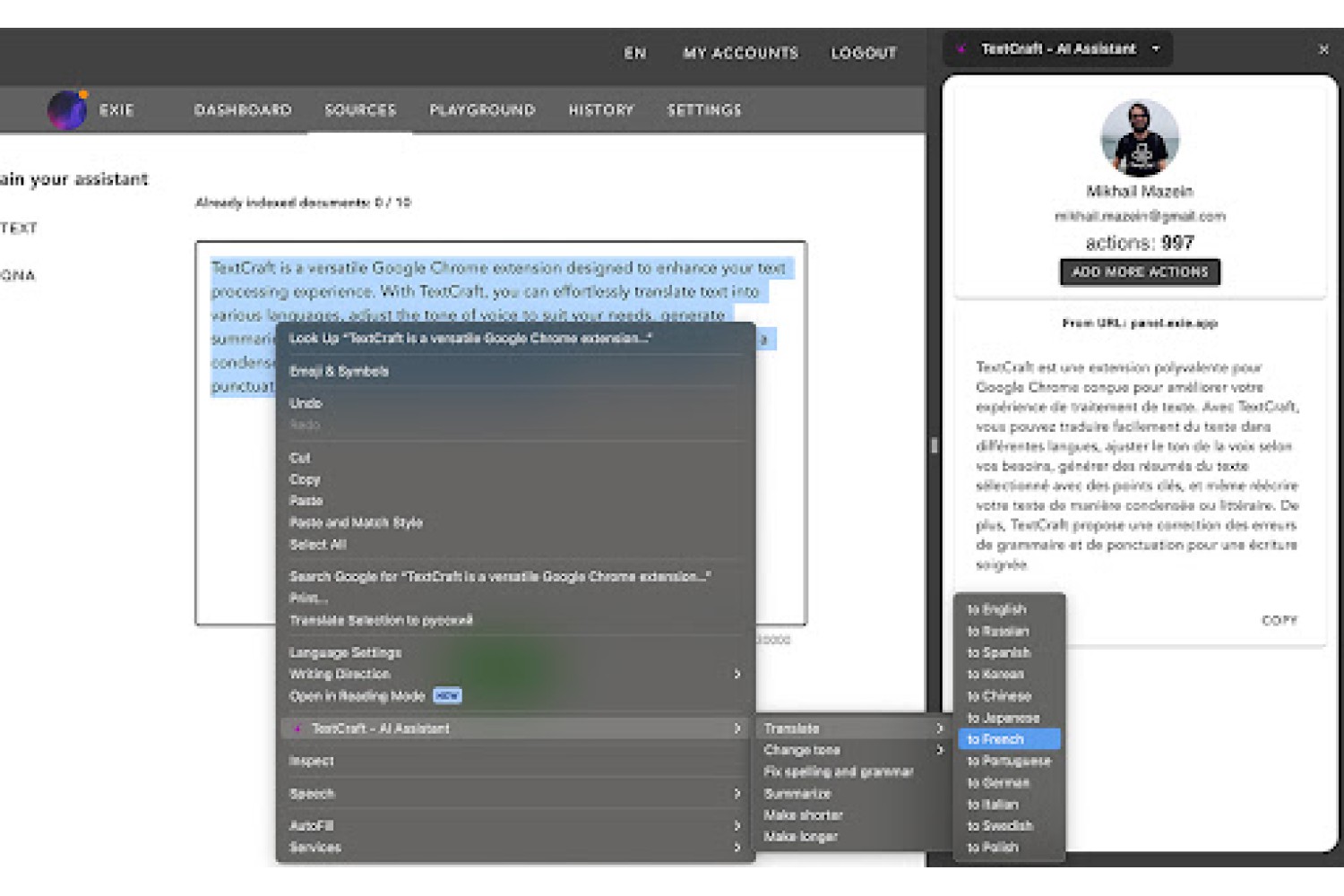Click COPY in the translation result

(x=1279, y=620)
